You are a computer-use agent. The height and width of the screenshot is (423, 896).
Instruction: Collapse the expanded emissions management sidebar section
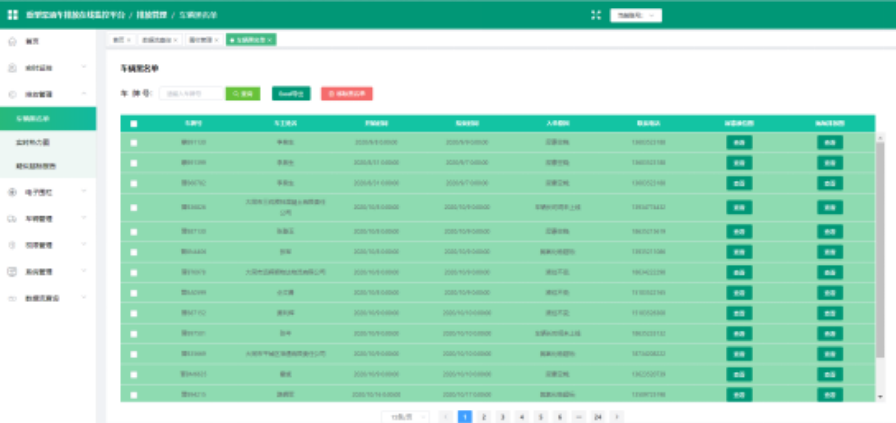(x=84, y=93)
